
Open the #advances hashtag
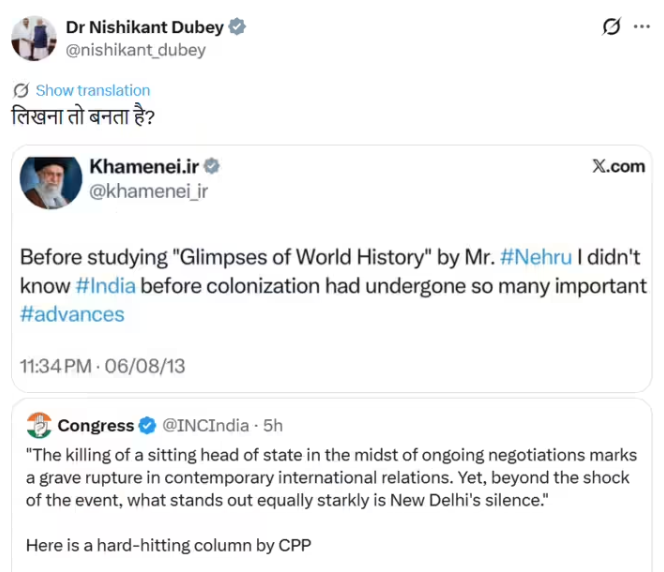coord(72,314)
